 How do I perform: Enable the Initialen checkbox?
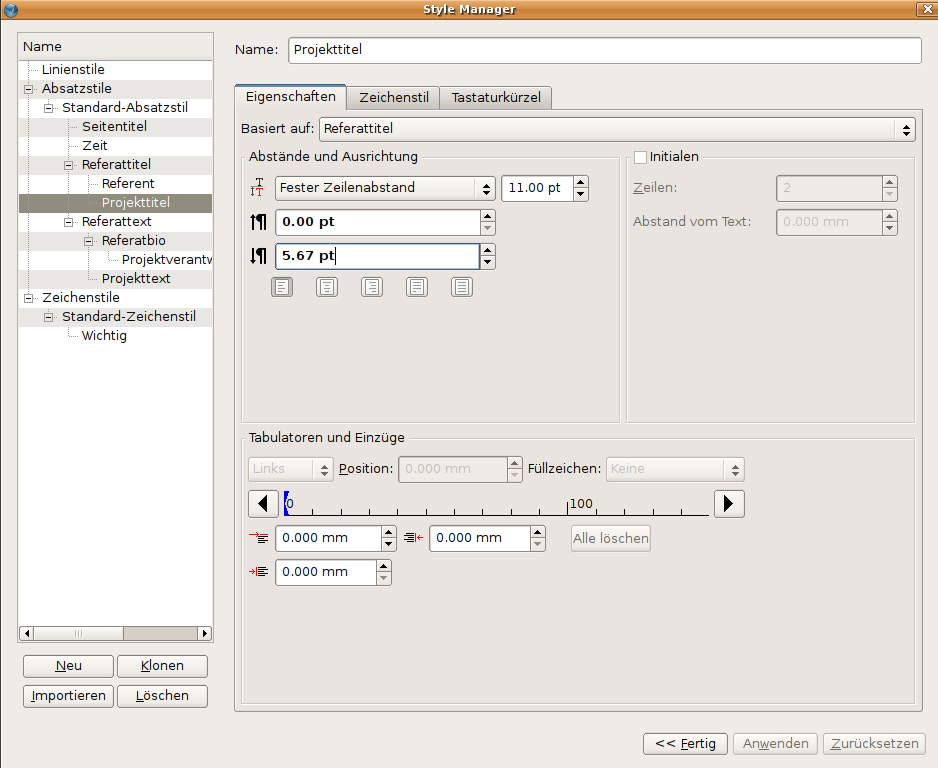[641, 157]
